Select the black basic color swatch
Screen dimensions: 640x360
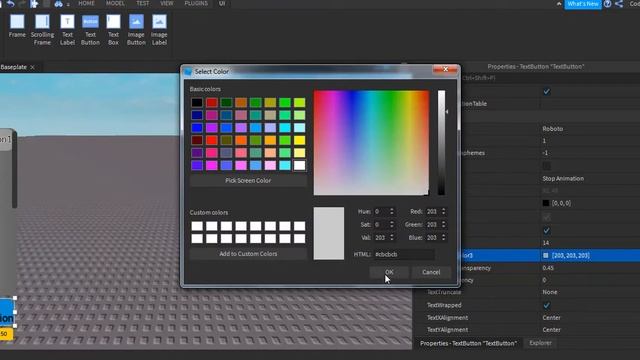click(197, 102)
